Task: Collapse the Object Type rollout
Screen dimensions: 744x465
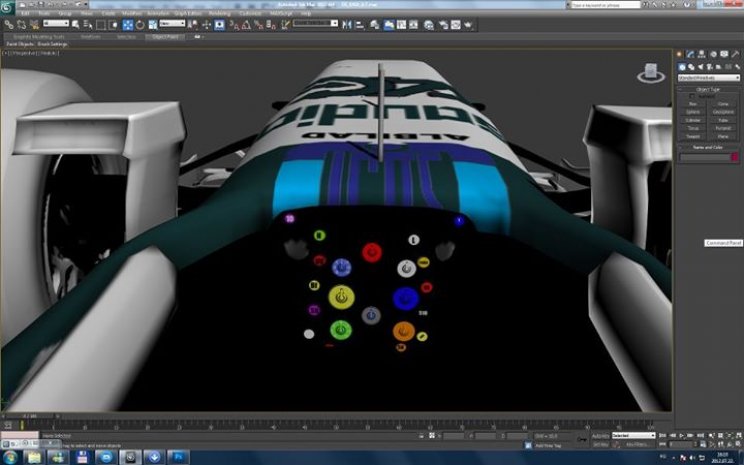Action: tap(708, 89)
